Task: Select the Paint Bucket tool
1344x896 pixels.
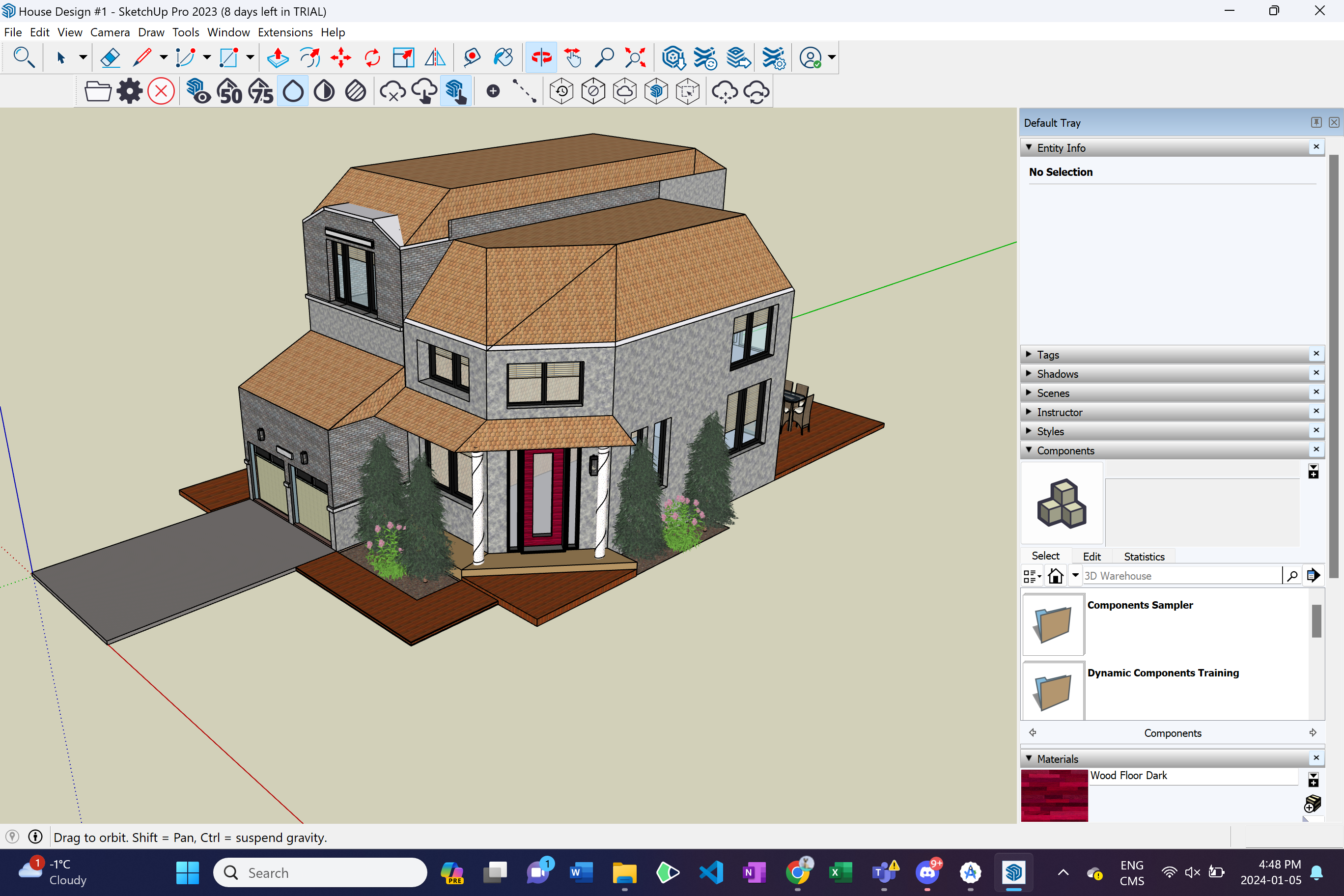Action: click(x=503, y=57)
